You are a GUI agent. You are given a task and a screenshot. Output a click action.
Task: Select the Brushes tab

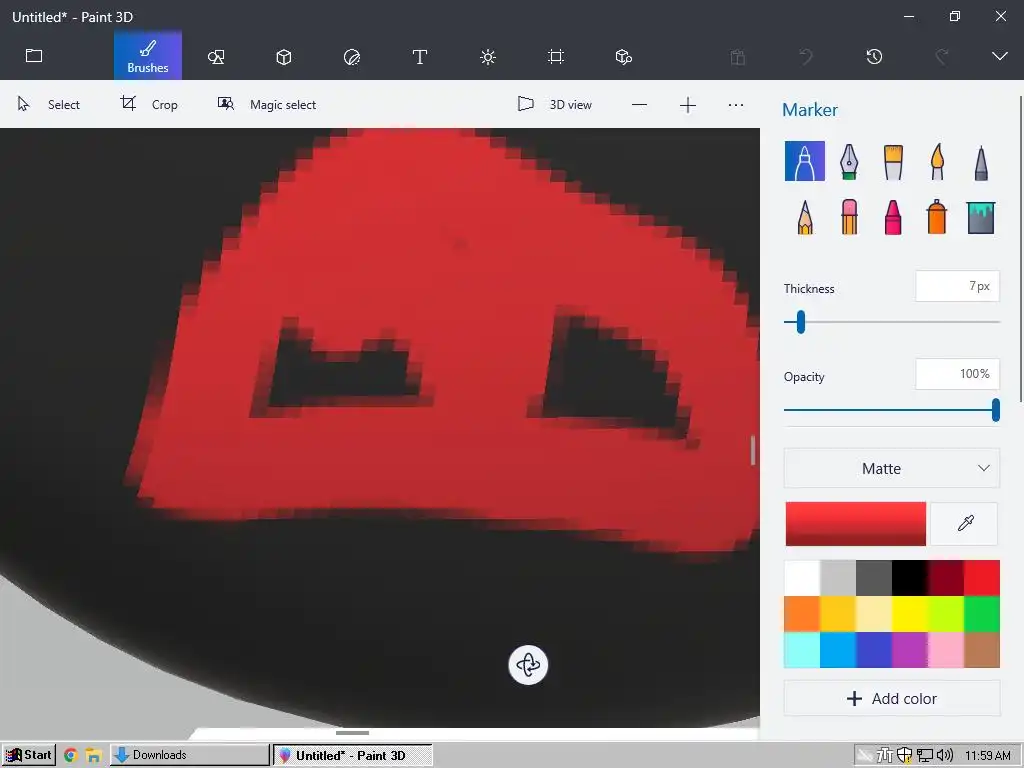tap(148, 56)
